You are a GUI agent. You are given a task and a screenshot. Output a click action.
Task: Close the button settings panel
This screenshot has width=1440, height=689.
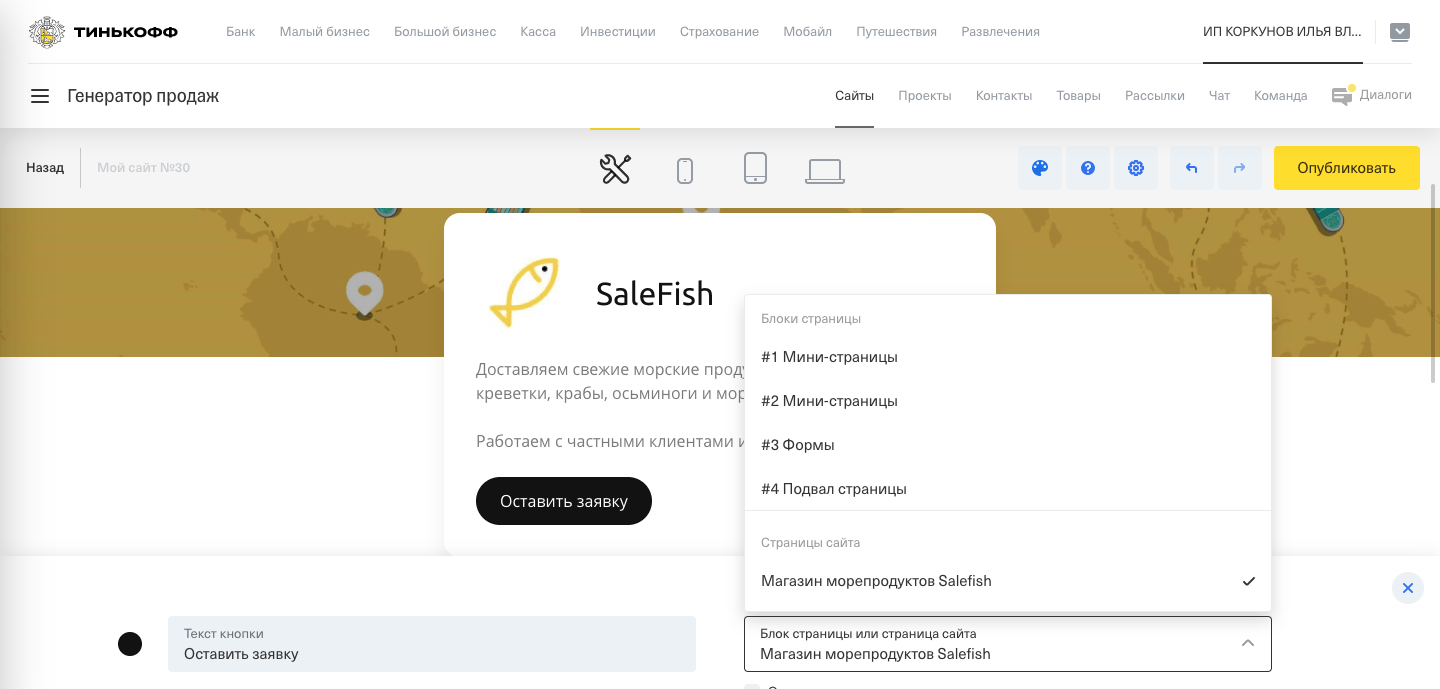(1408, 588)
